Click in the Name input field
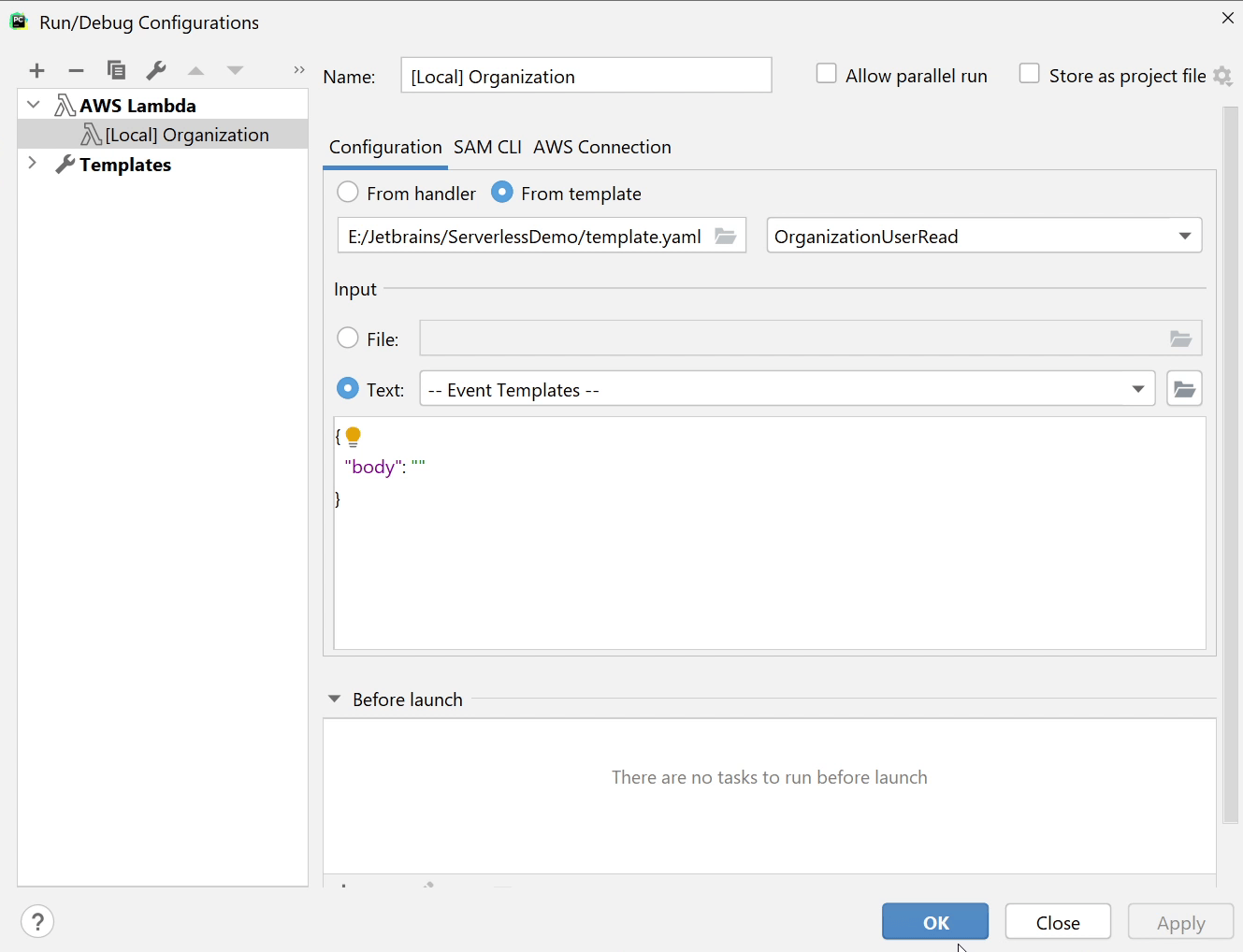1243x952 pixels. (x=585, y=76)
